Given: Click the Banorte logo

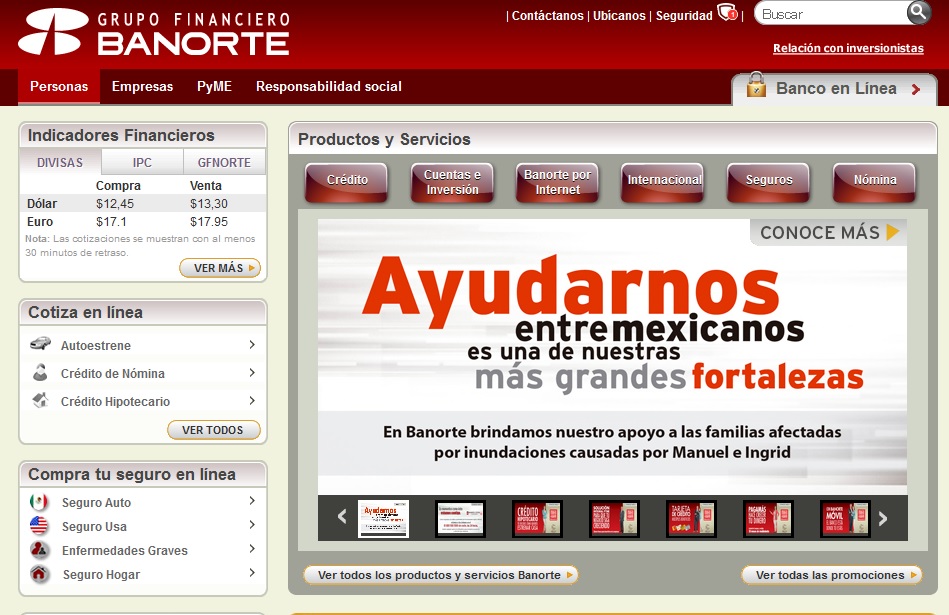Looking at the screenshot, I should (154, 33).
